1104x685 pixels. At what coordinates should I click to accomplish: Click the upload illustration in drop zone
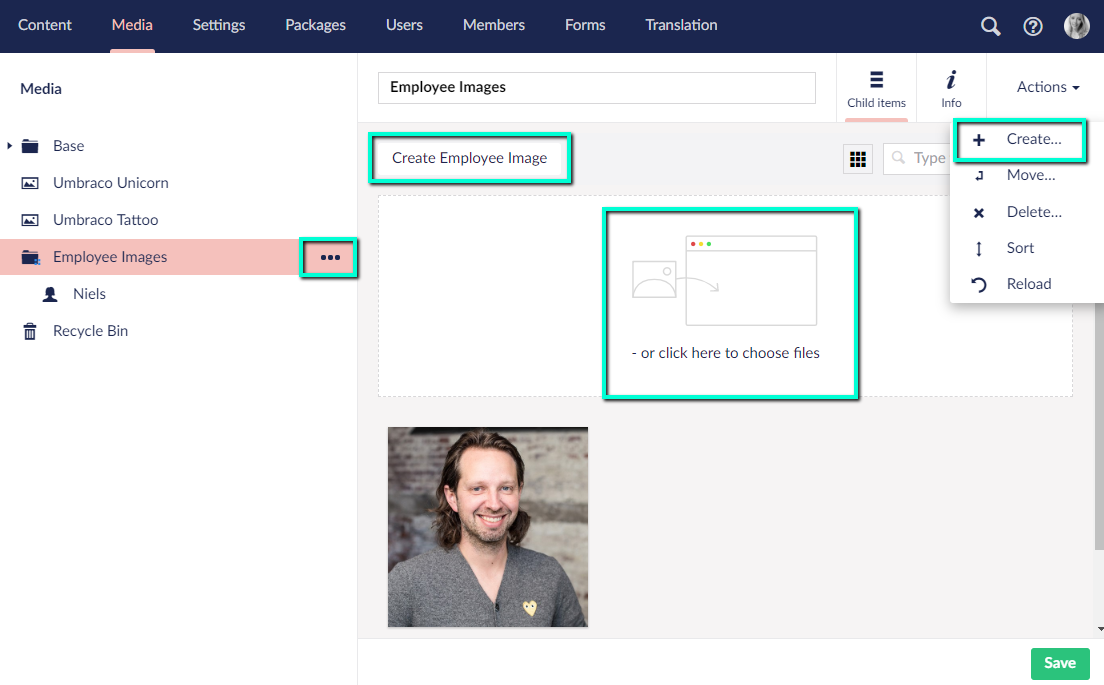[724, 280]
